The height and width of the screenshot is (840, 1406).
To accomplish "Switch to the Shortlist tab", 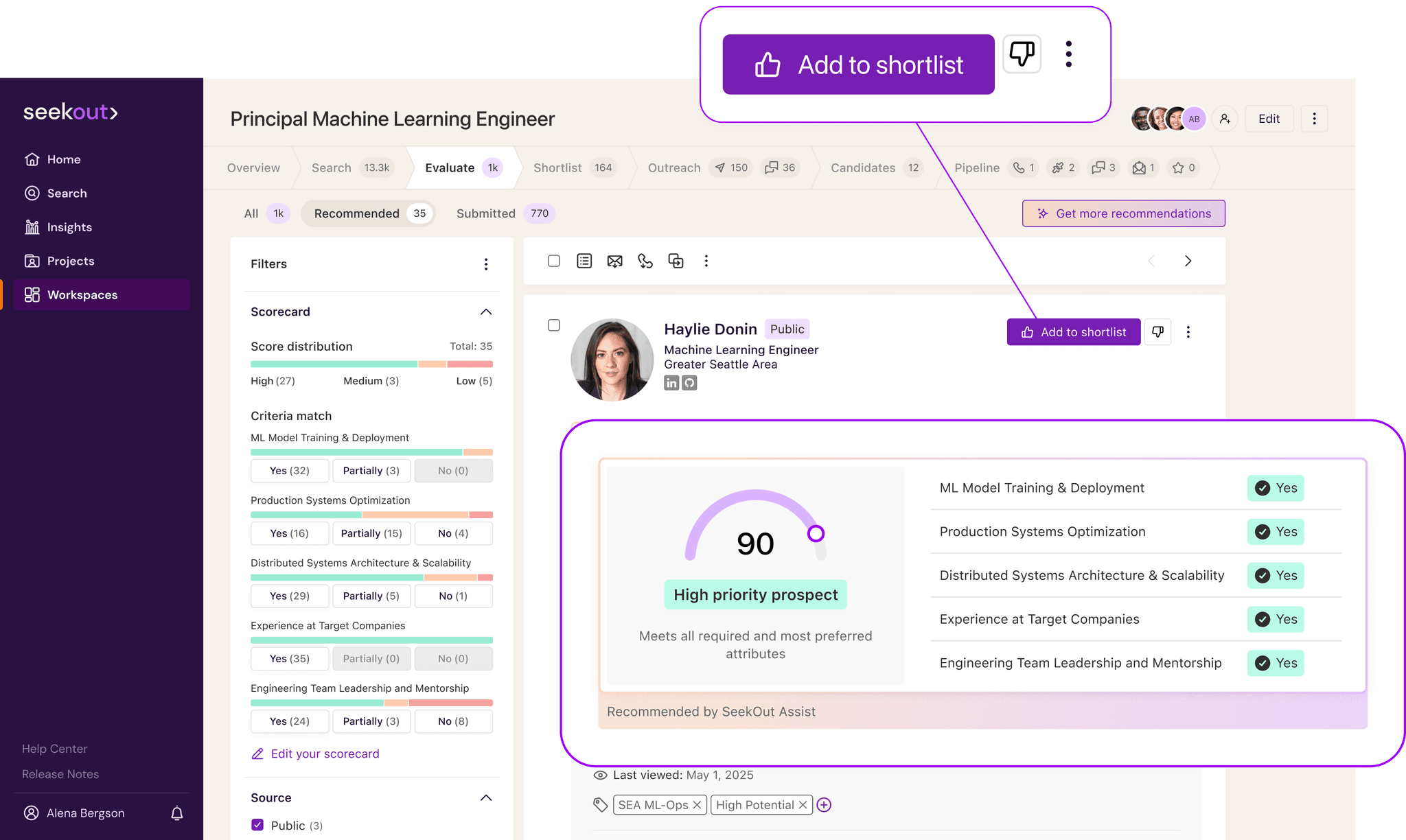I will pyautogui.click(x=557, y=168).
